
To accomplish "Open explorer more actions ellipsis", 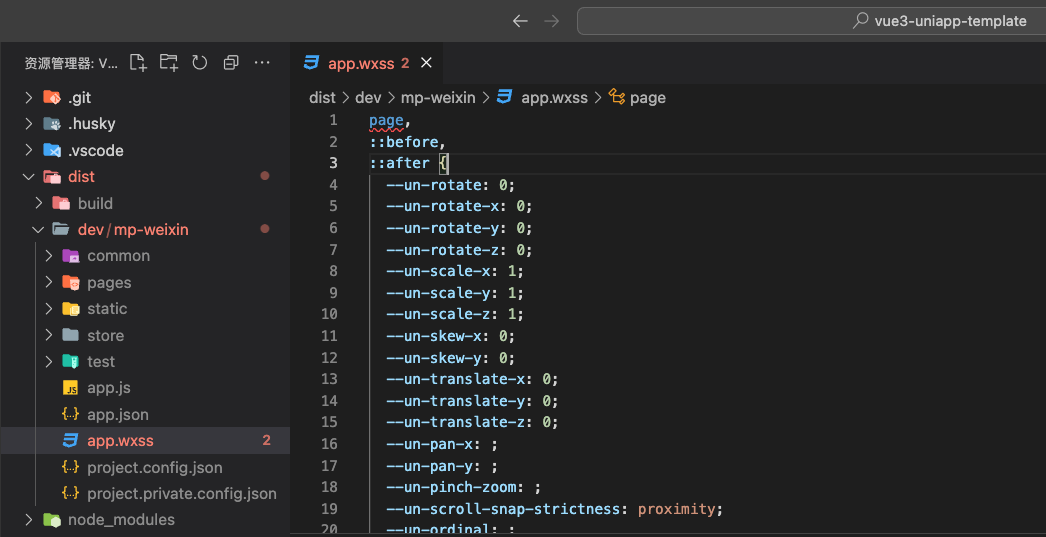I will tap(262, 63).
